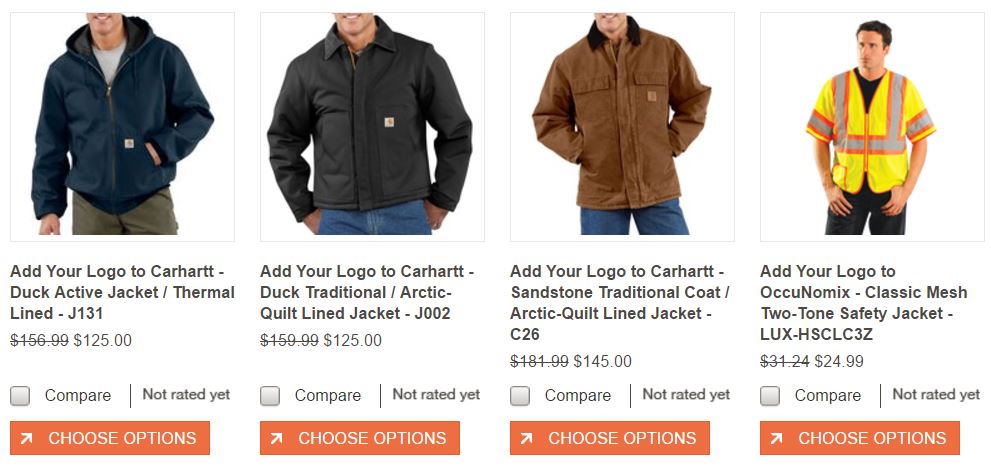Choose options for the $145.00 Sandstone coat

click(x=610, y=438)
